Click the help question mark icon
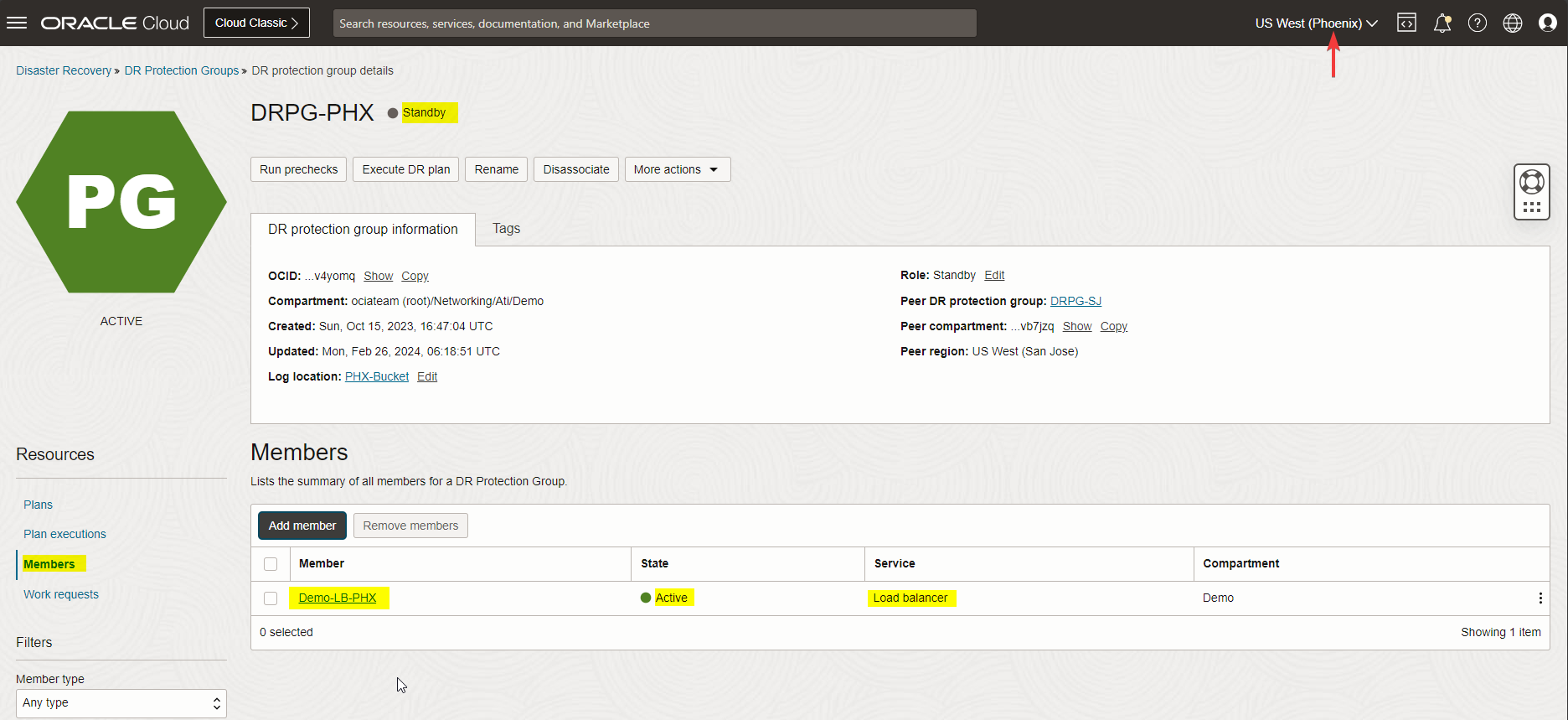Screen dimensions: 1568x720 tap(1477, 23)
